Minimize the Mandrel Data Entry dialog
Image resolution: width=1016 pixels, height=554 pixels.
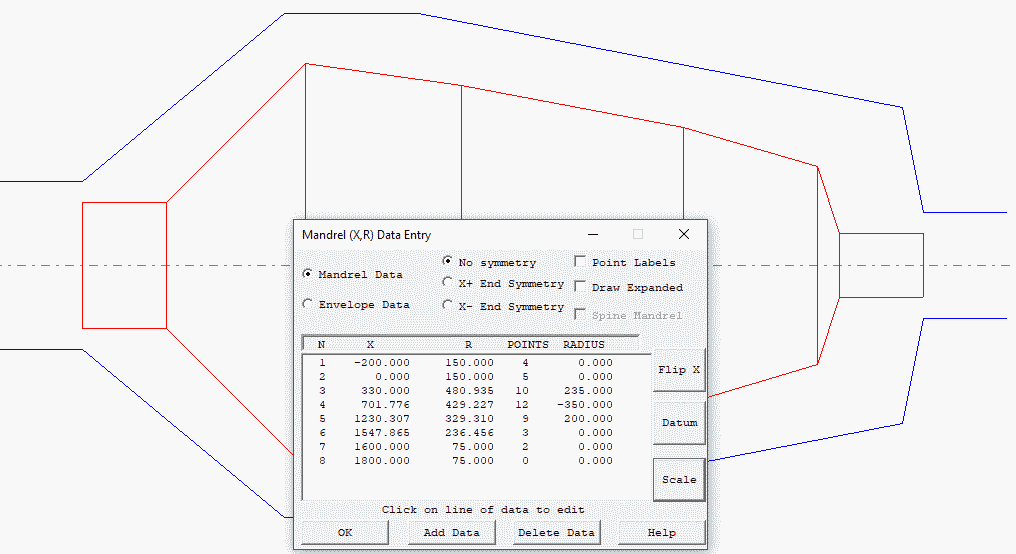pyautogui.click(x=592, y=235)
